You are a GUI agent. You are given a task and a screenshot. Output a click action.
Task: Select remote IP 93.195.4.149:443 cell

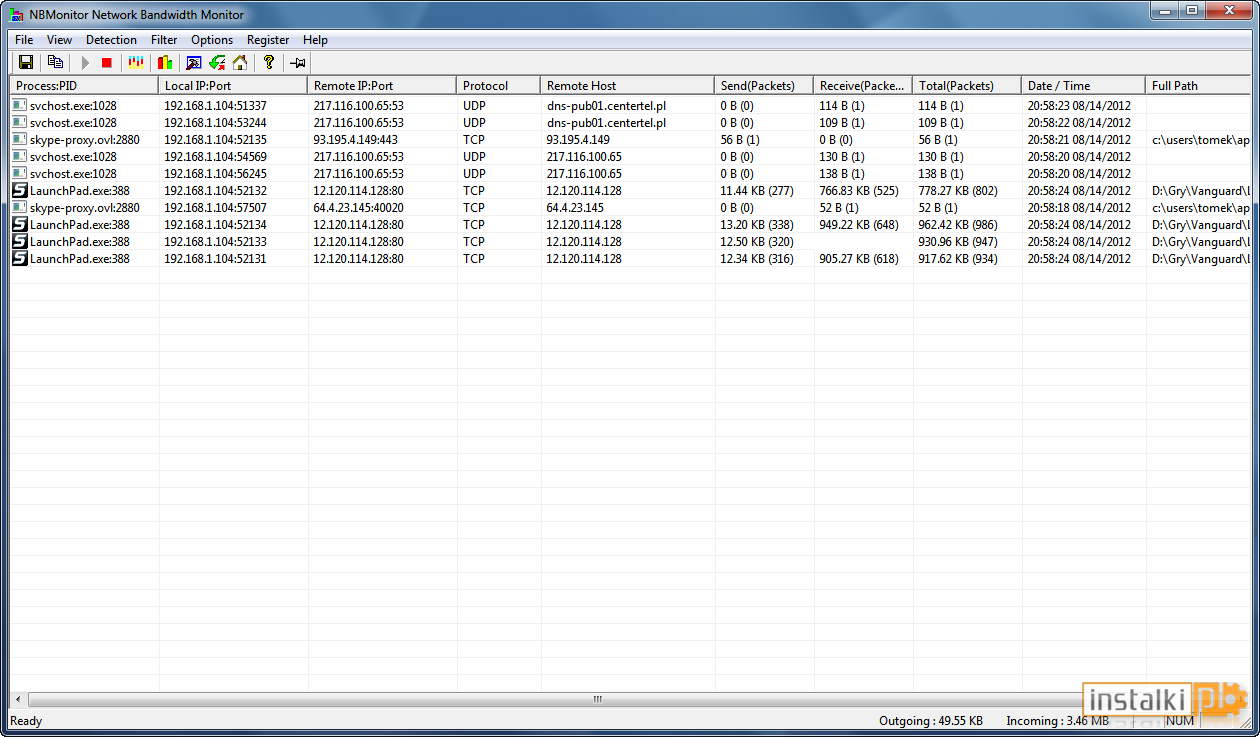[x=355, y=140]
